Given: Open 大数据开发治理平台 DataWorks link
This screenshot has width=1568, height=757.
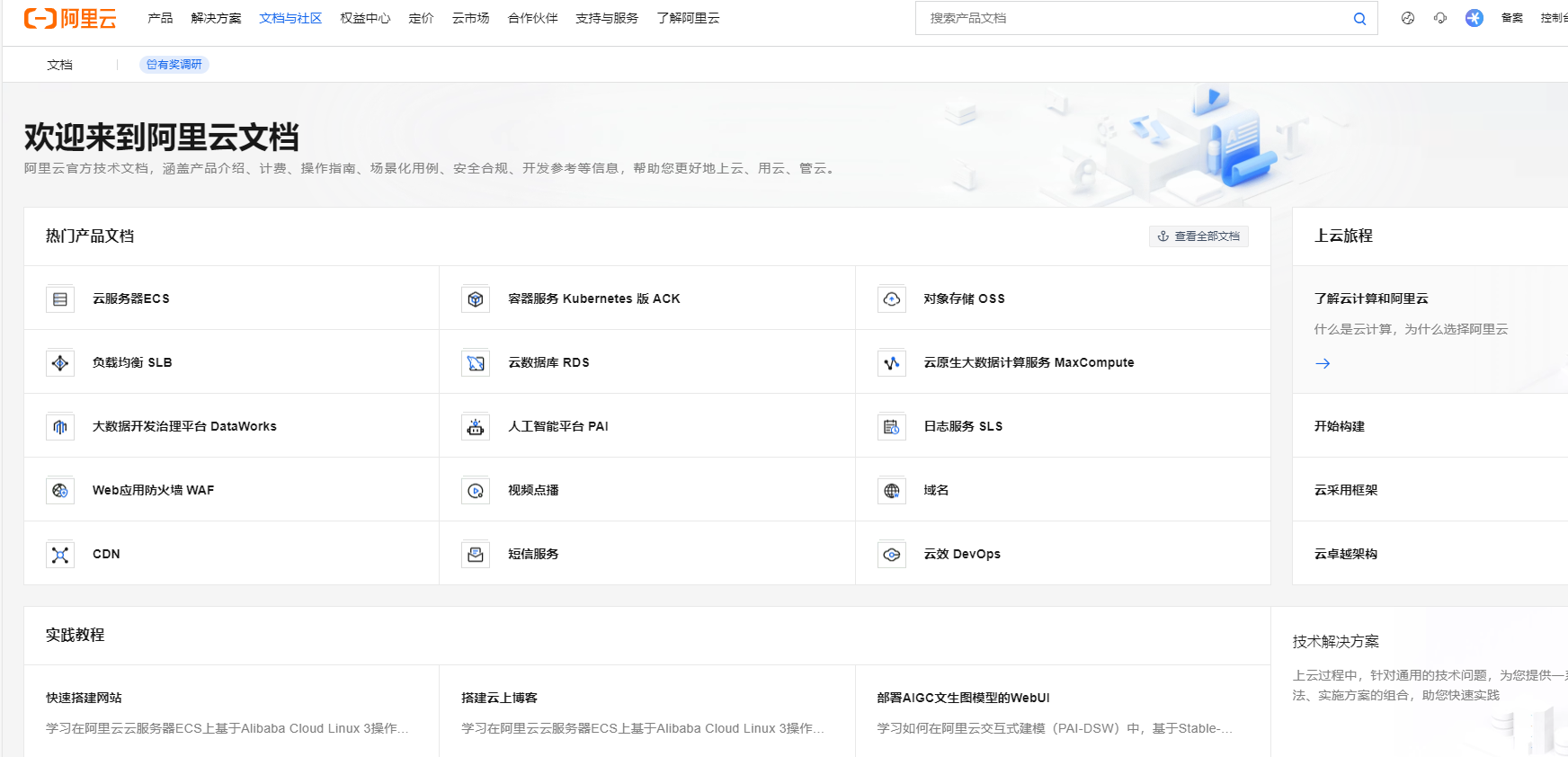Looking at the screenshot, I should point(184,426).
